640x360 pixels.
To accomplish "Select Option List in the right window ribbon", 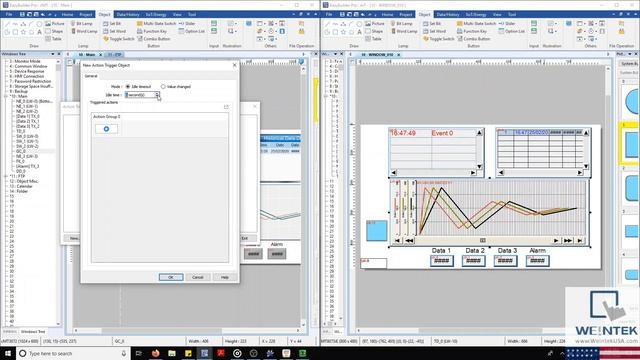I will 511,31.
